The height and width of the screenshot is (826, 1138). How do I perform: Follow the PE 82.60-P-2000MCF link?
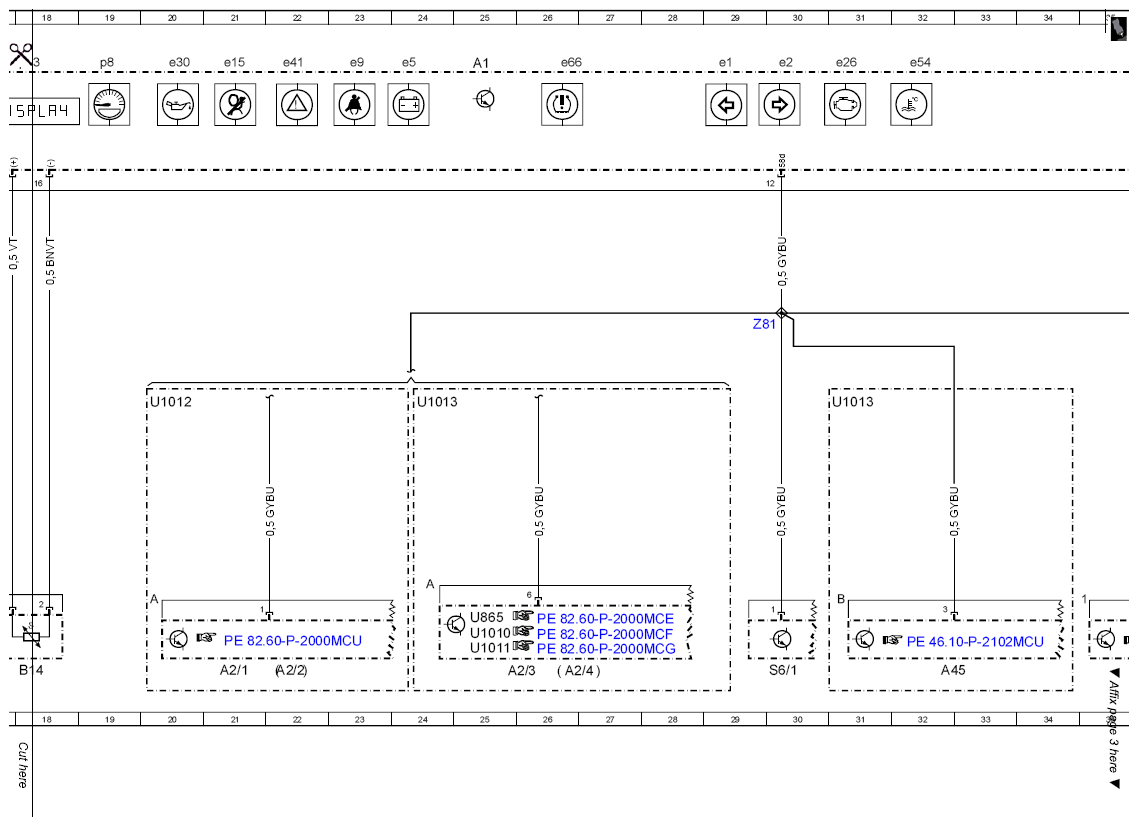(x=605, y=634)
